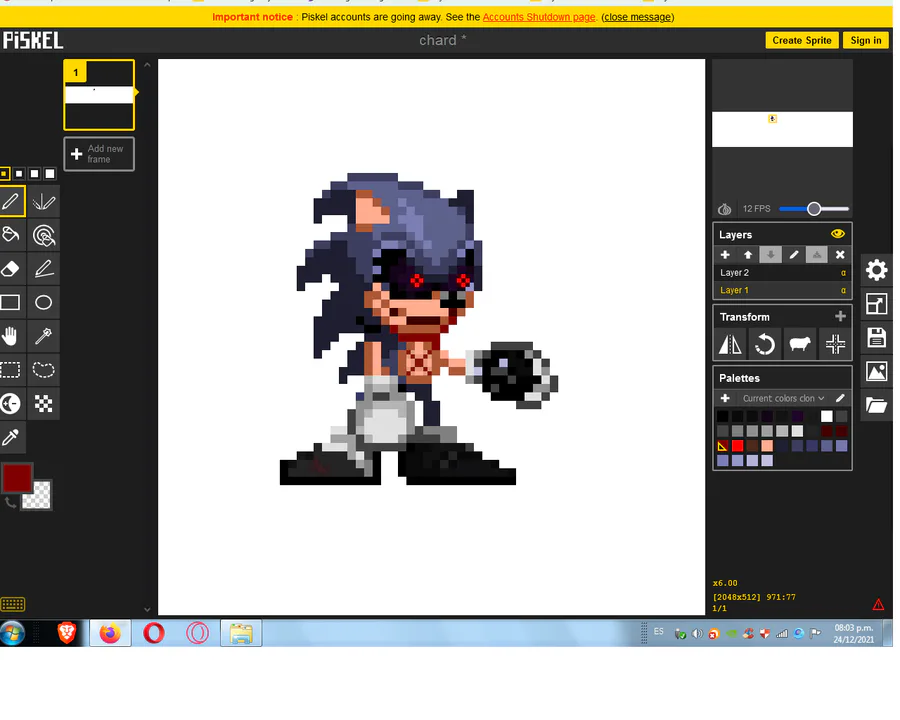Viewport: 900px width, 720px height.
Task: Select the Eraser tool
Action: [x=11, y=269]
